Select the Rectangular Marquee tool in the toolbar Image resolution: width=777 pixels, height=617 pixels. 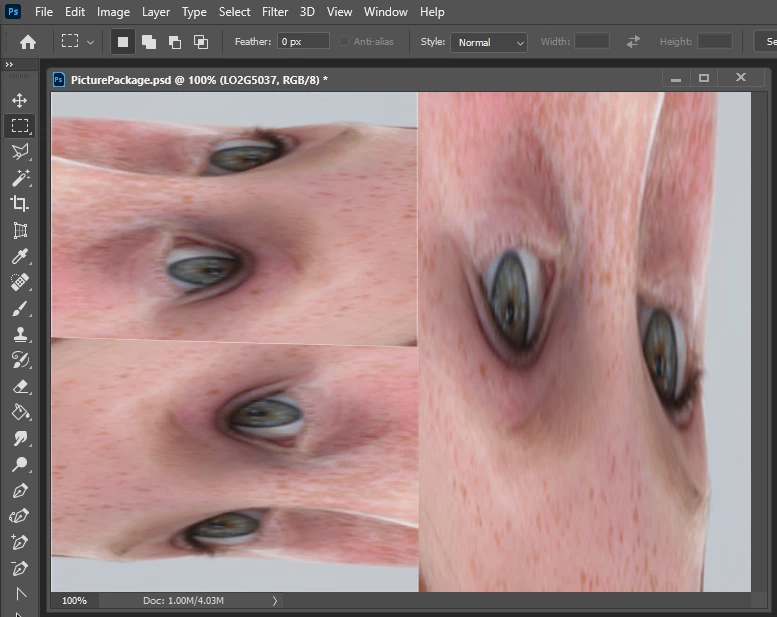[x=20, y=126]
